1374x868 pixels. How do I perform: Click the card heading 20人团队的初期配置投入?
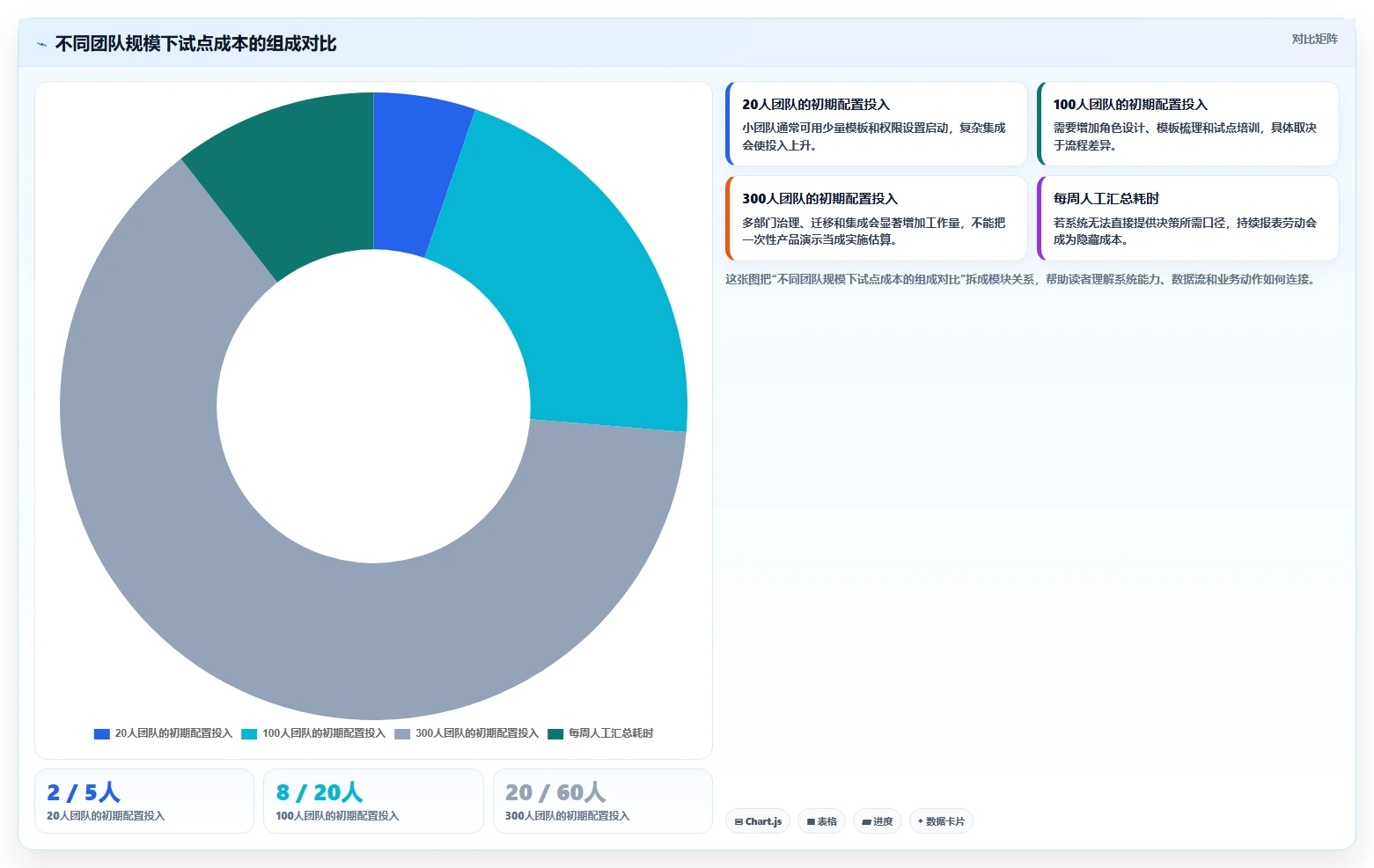coord(816,104)
